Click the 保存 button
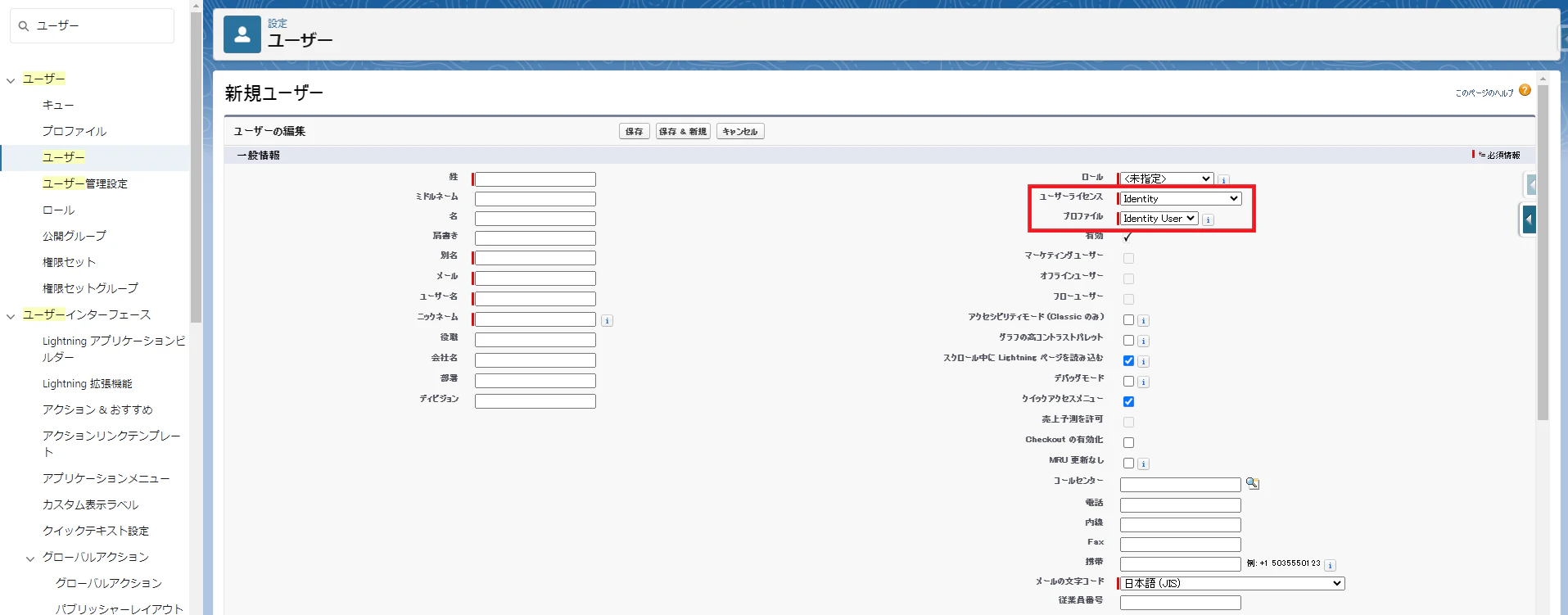Viewport: 1568px width, 615px height. pos(635,131)
